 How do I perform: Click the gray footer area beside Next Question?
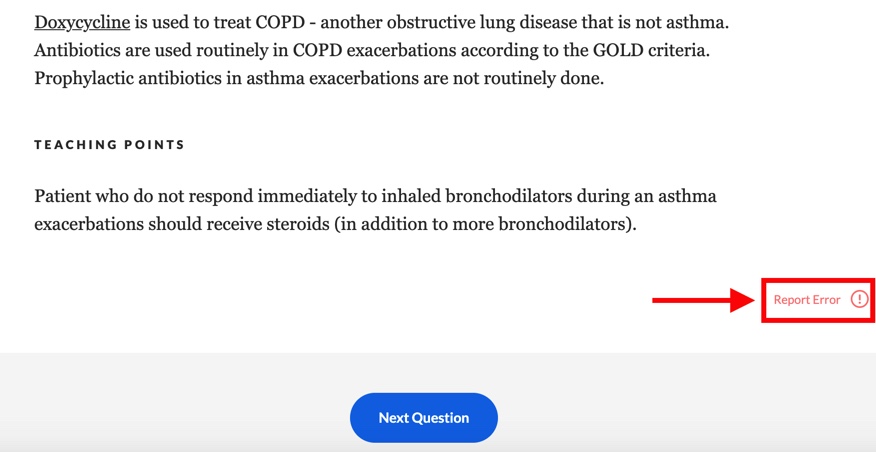tap(670, 402)
